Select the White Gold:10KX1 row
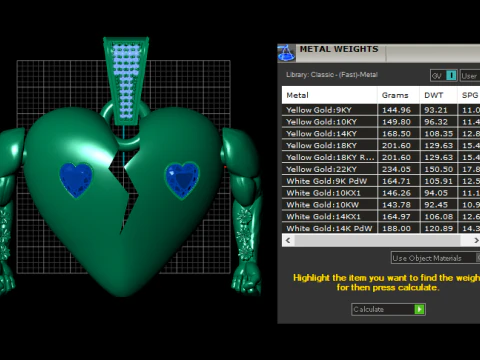This screenshot has height=360, width=480. tap(381, 193)
